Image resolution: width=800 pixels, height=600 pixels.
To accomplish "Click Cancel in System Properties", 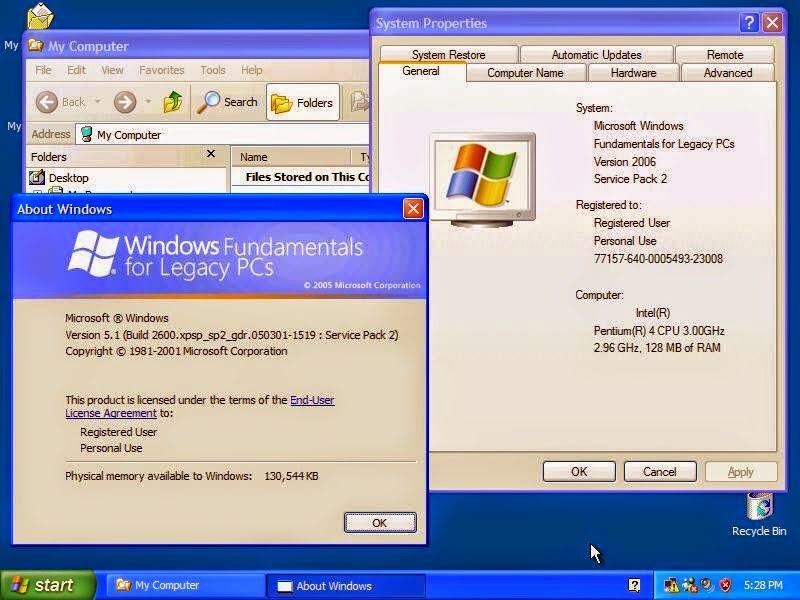I will click(x=660, y=470).
